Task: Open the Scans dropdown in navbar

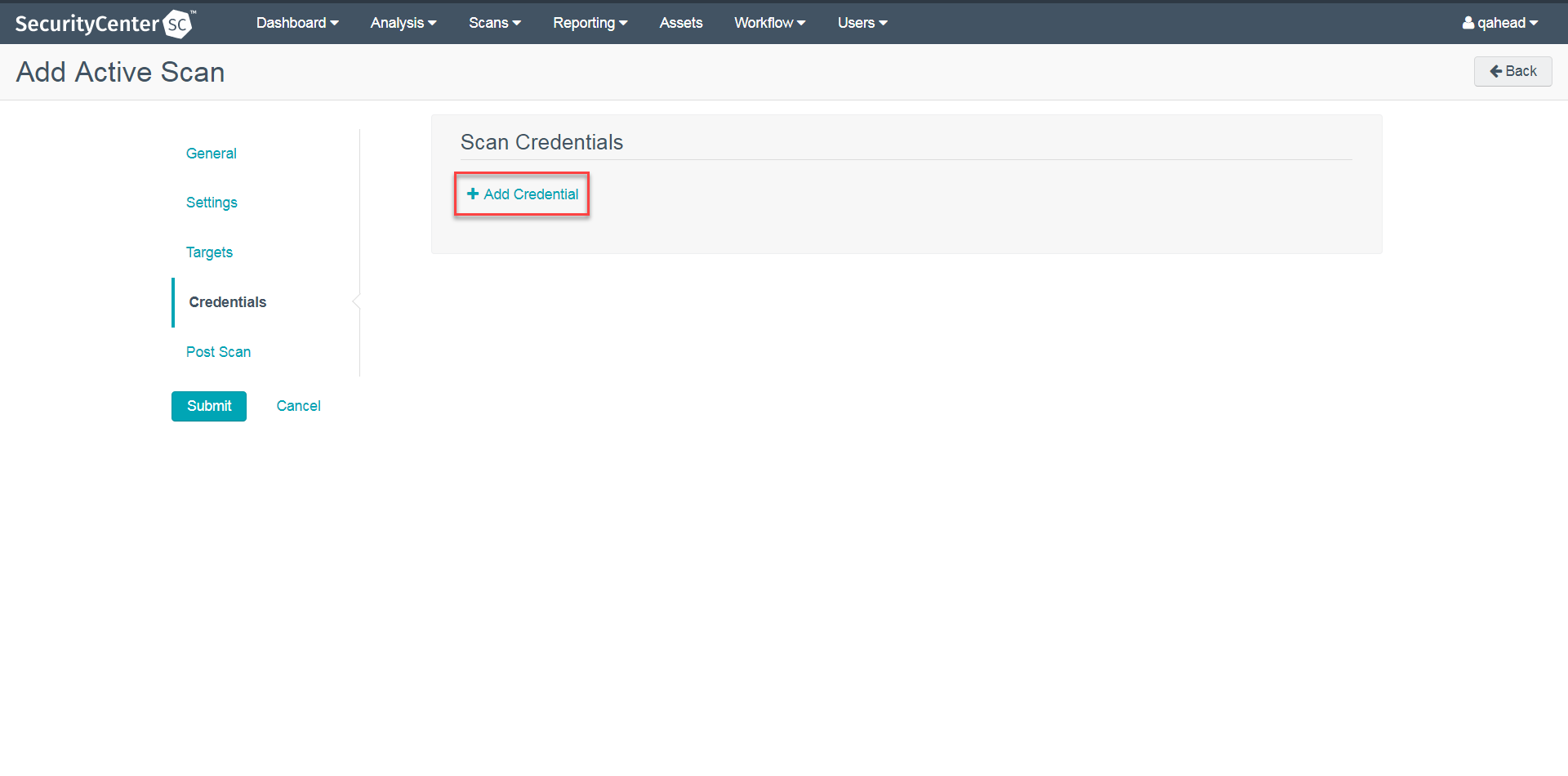Action: 494,23
